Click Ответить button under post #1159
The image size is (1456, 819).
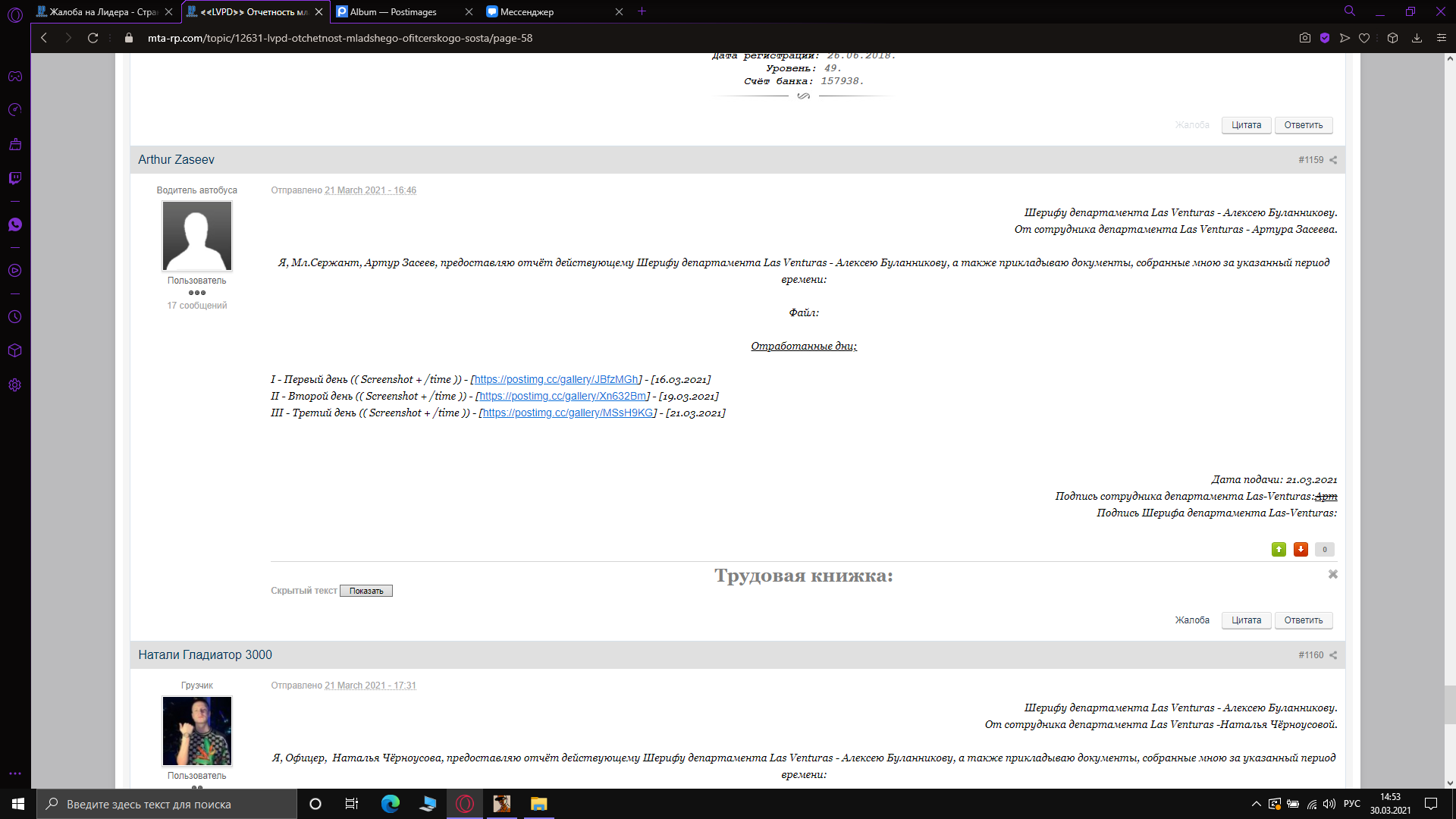point(1303,620)
